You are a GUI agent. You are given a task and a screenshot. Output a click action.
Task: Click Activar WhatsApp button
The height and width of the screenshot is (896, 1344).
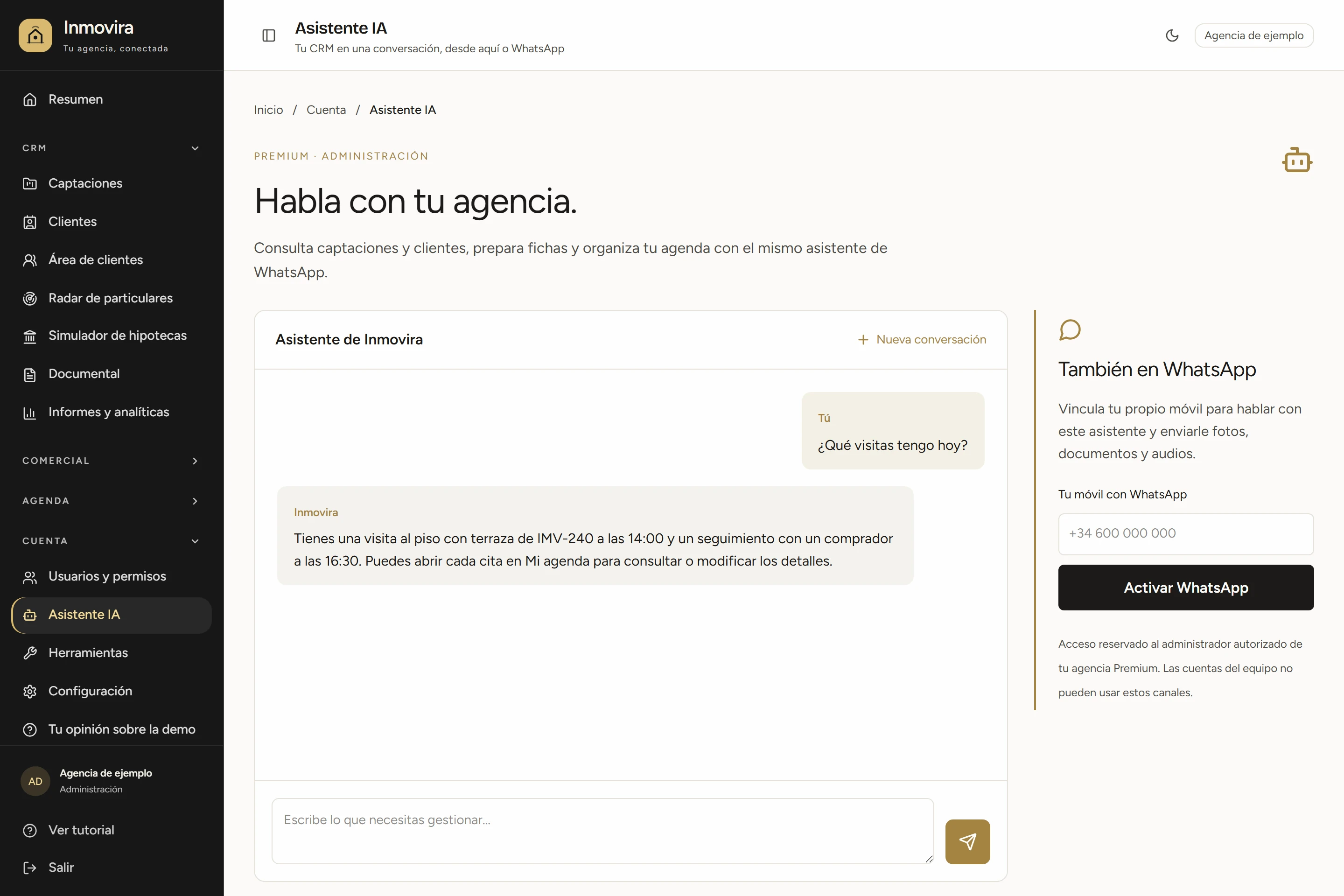pyautogui.click(x=1186, y=588)
